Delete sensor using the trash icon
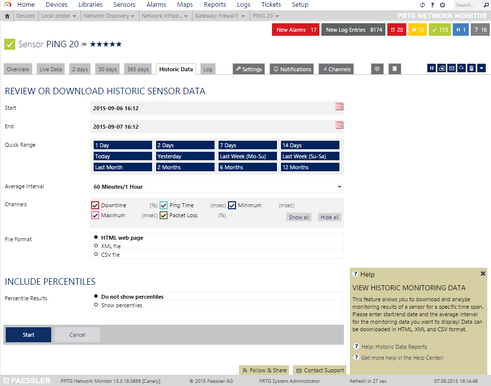The height and width of the screenshot is (386, 491). click(471, 68)
